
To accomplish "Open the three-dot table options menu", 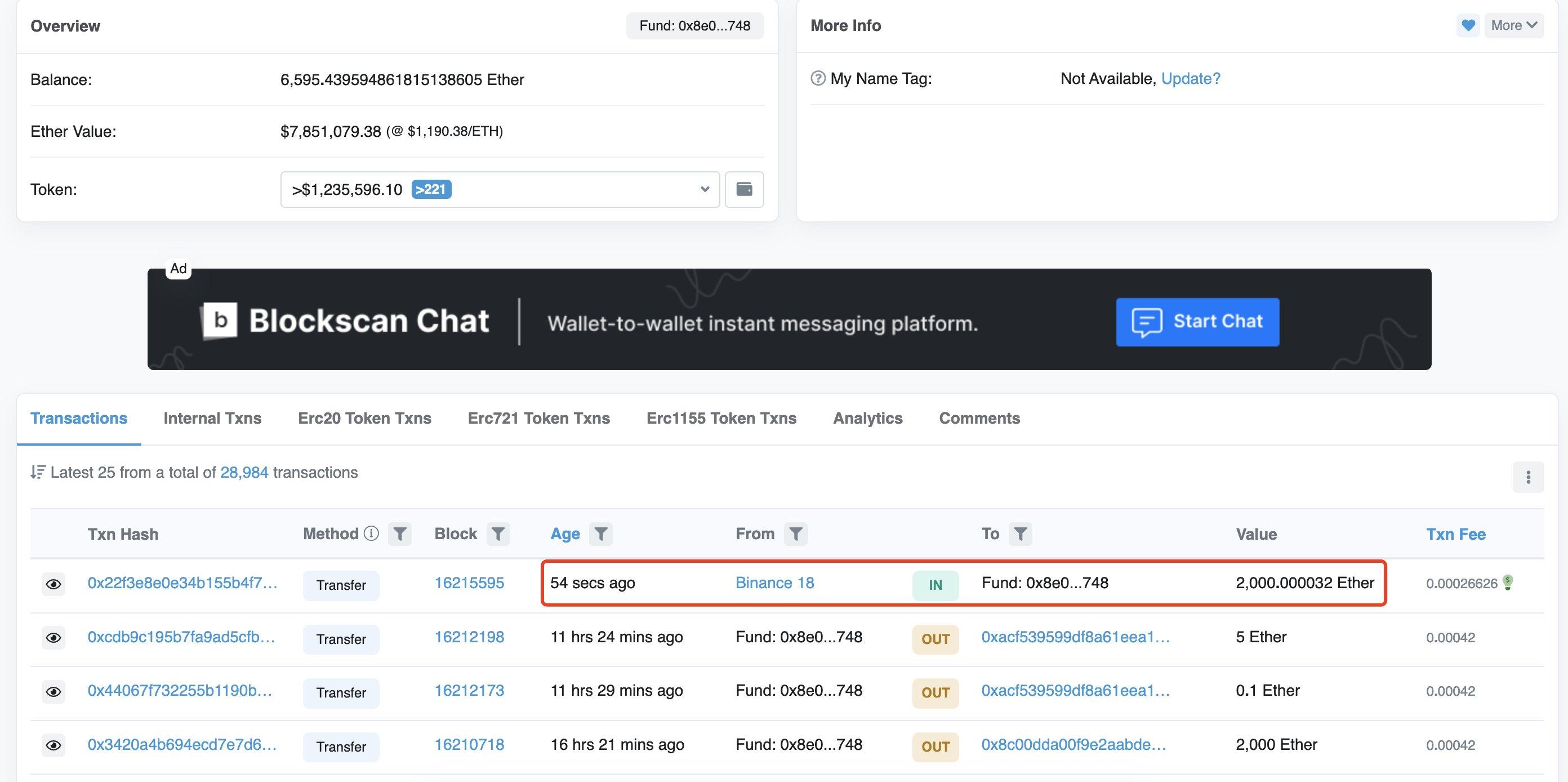I will point(1528,477).
